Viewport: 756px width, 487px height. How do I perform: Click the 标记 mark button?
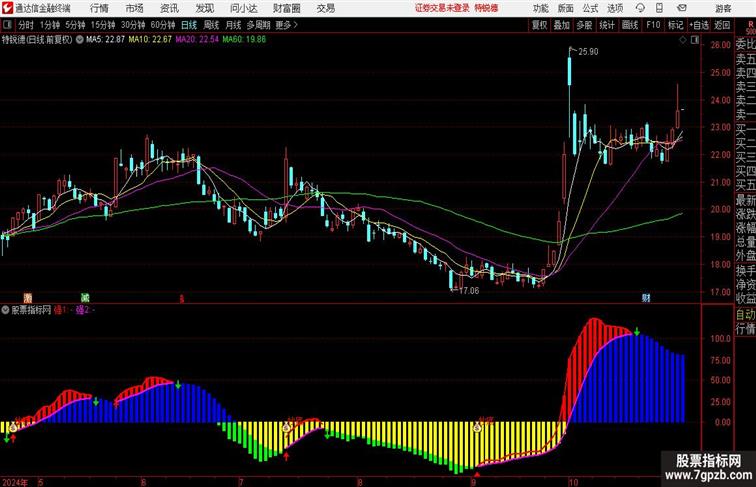[x=675, y=25]
